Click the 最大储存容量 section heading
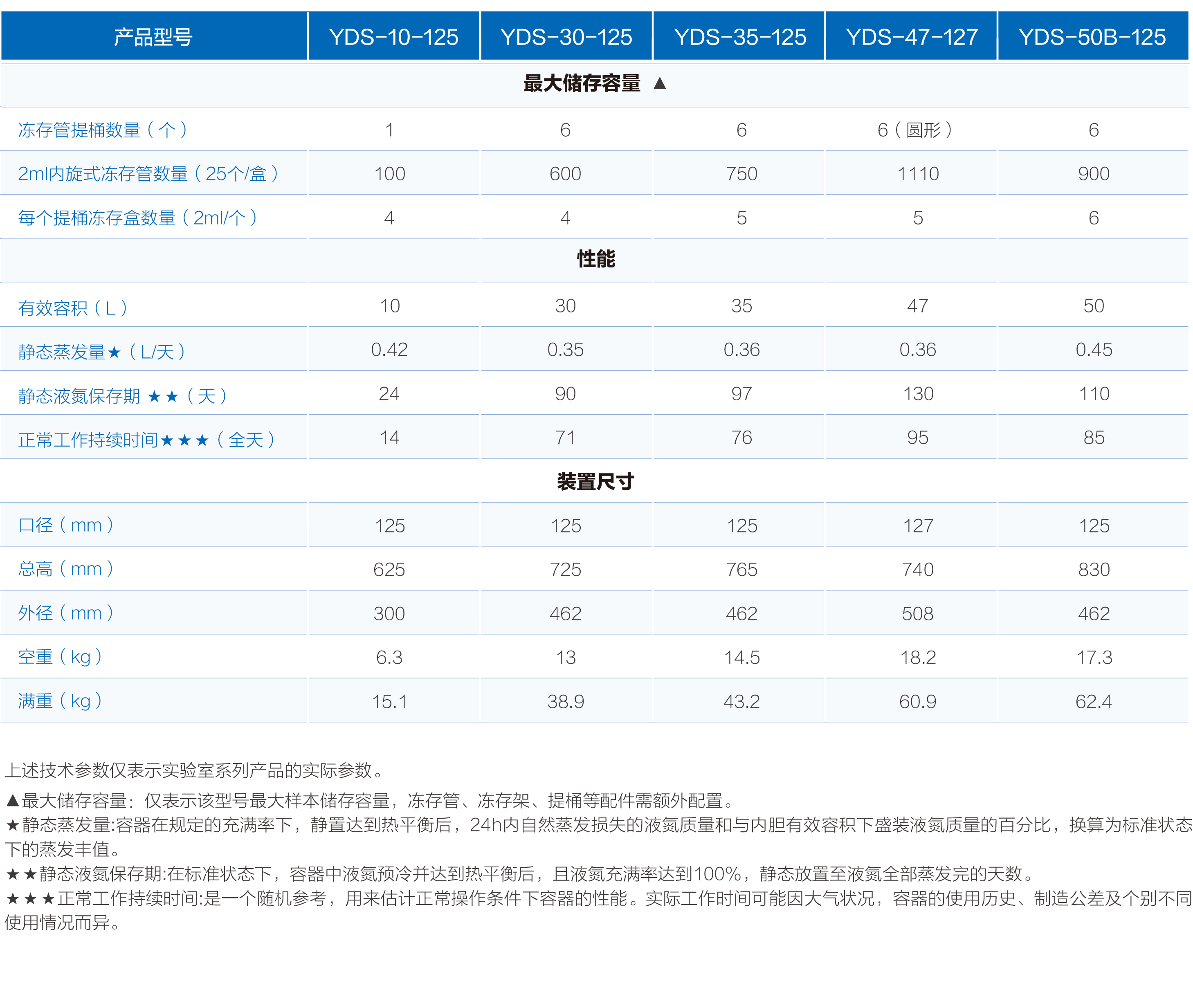Image resolution: width=1193 pixels, height=1008 pixels. (582, 83)
